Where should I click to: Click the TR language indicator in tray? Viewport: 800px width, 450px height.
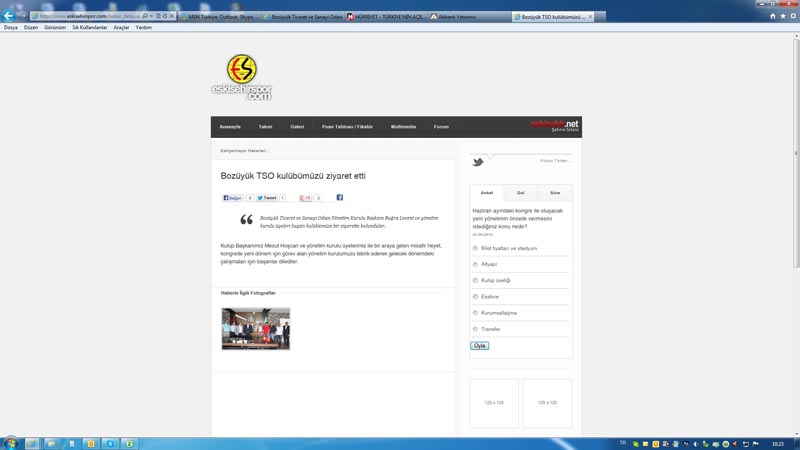point(622,443)
